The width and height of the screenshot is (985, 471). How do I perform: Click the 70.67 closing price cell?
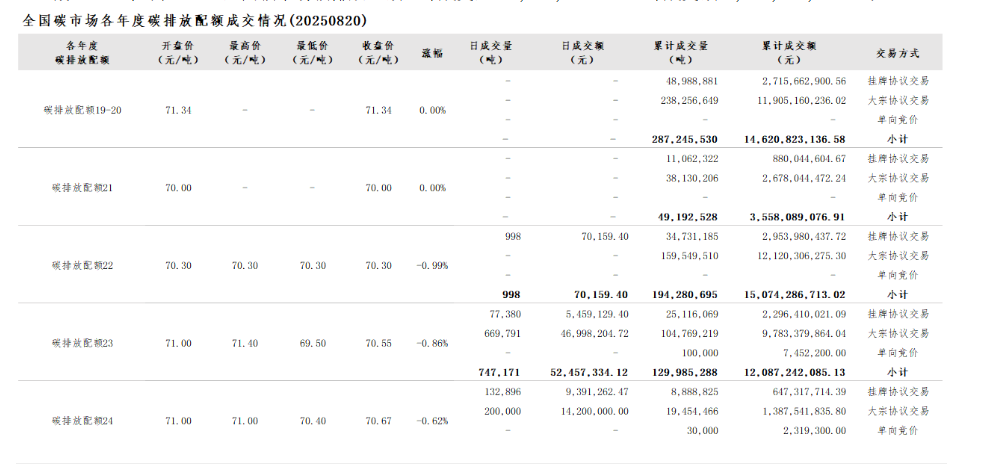pyautogui.click(x=378, y=421)
